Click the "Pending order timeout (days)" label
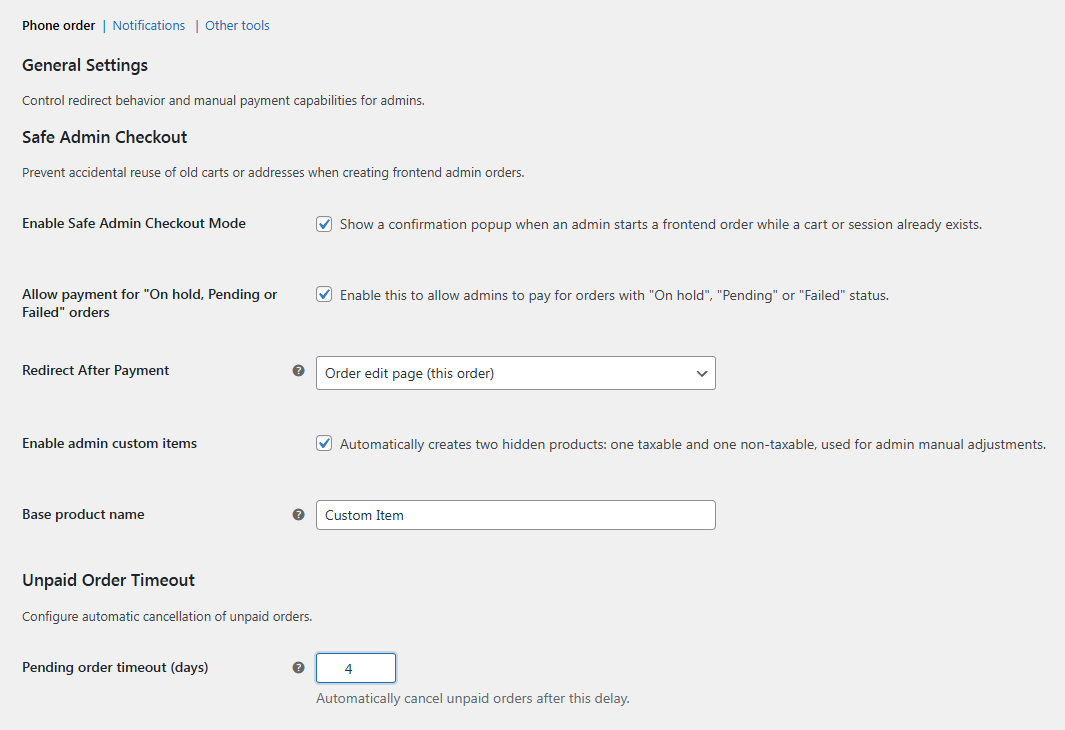This screenshot has width=1065, height=730. (x=115, y=668)
